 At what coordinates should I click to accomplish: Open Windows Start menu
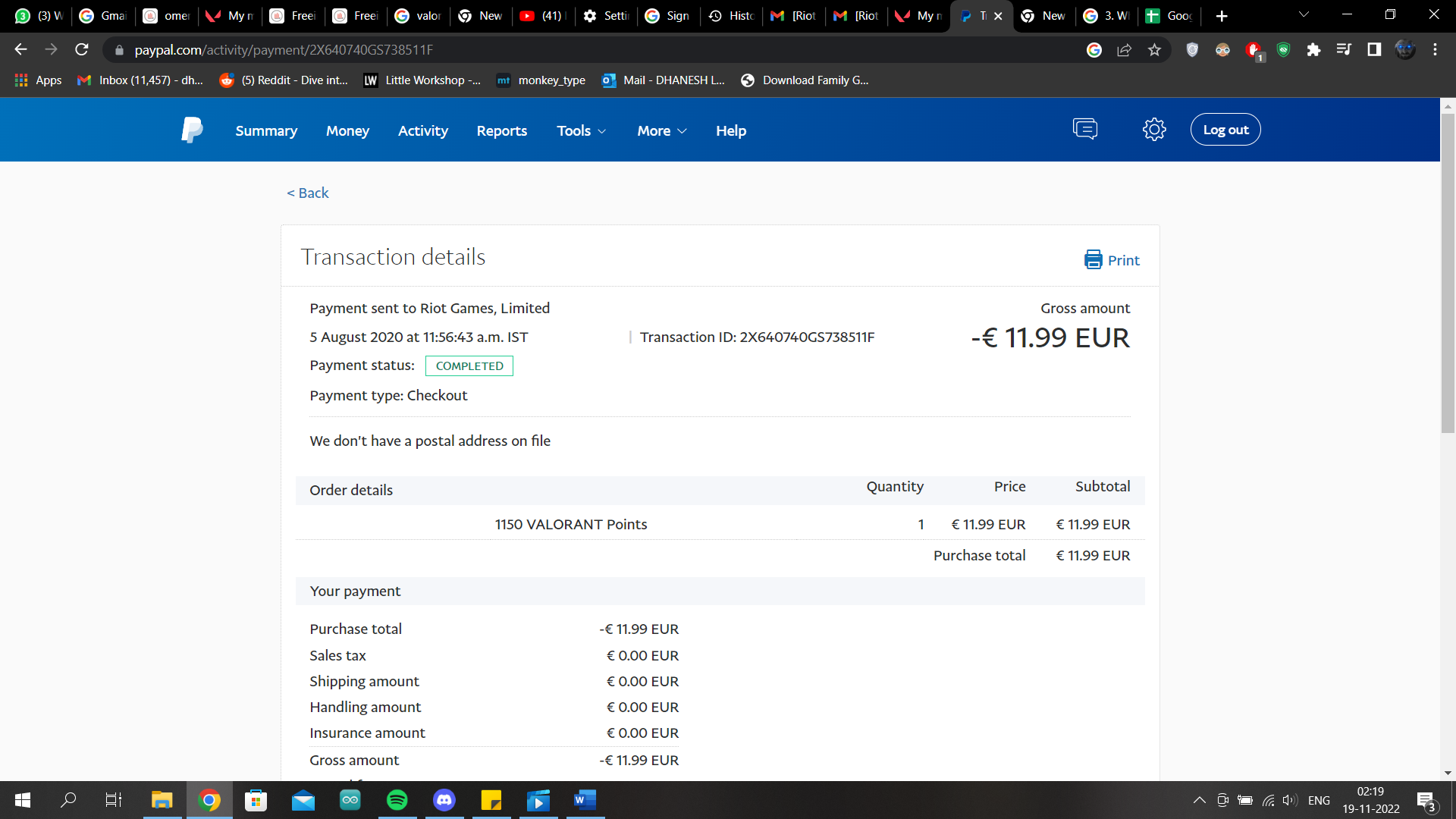coord(23,800)
